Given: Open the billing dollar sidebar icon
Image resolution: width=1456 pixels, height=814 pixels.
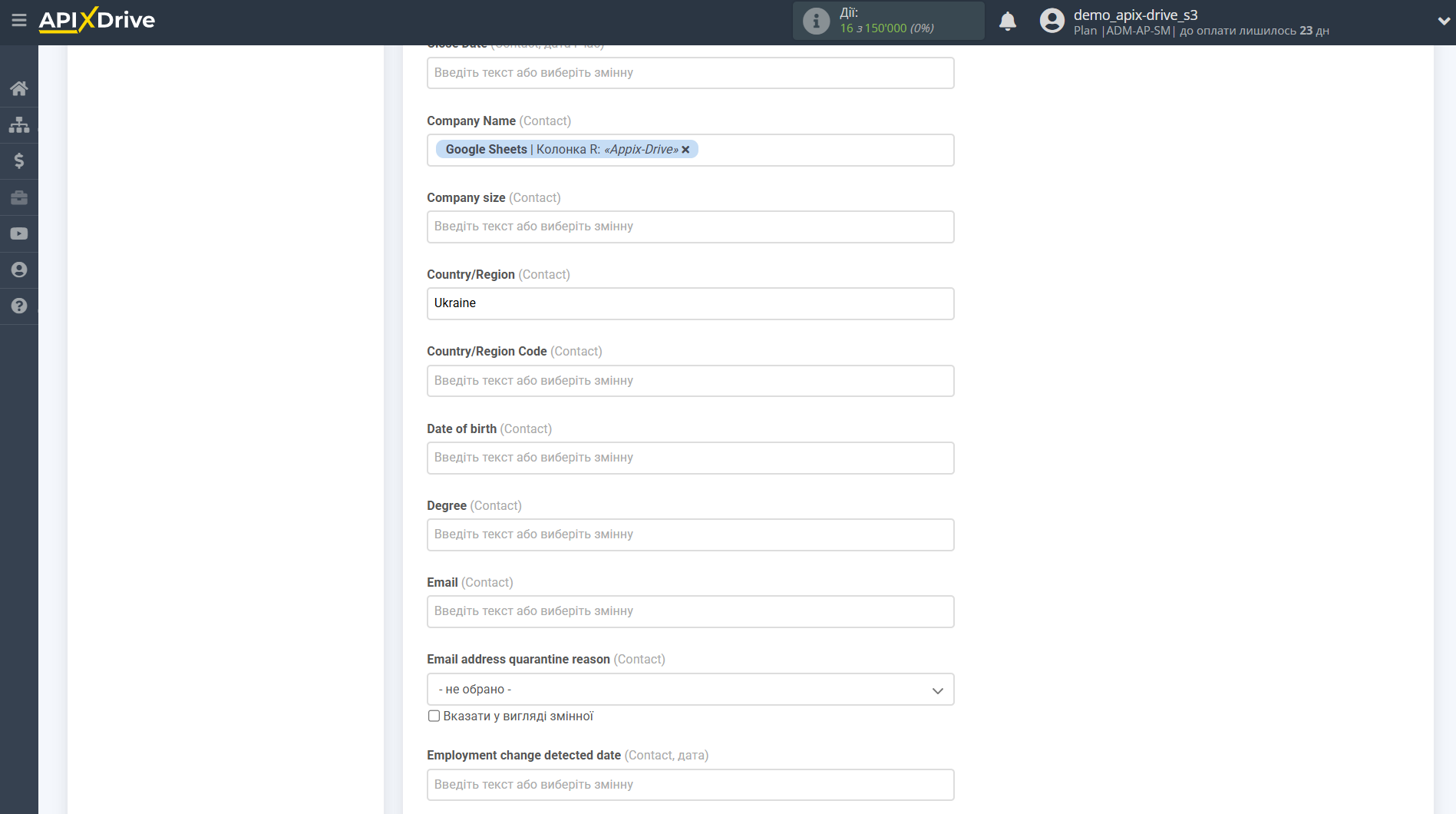Looking at the screenshot, I should [x=19, y=160].
